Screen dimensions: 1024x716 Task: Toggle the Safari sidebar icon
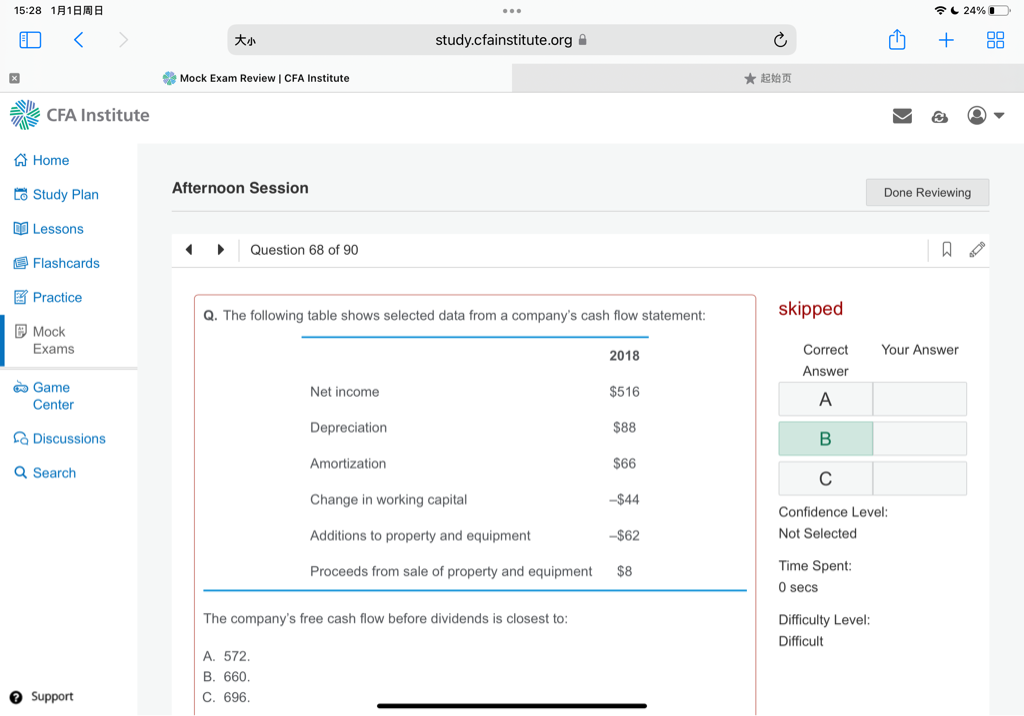[x=30, y=40]
